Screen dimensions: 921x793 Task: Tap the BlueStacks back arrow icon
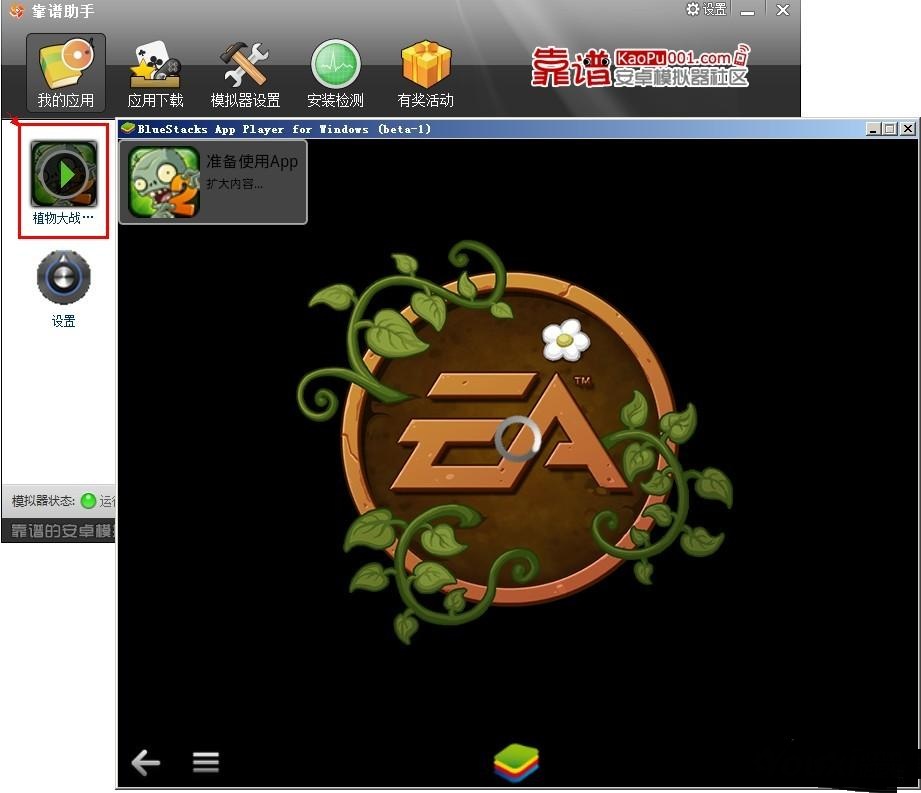[x=146, y=762]
